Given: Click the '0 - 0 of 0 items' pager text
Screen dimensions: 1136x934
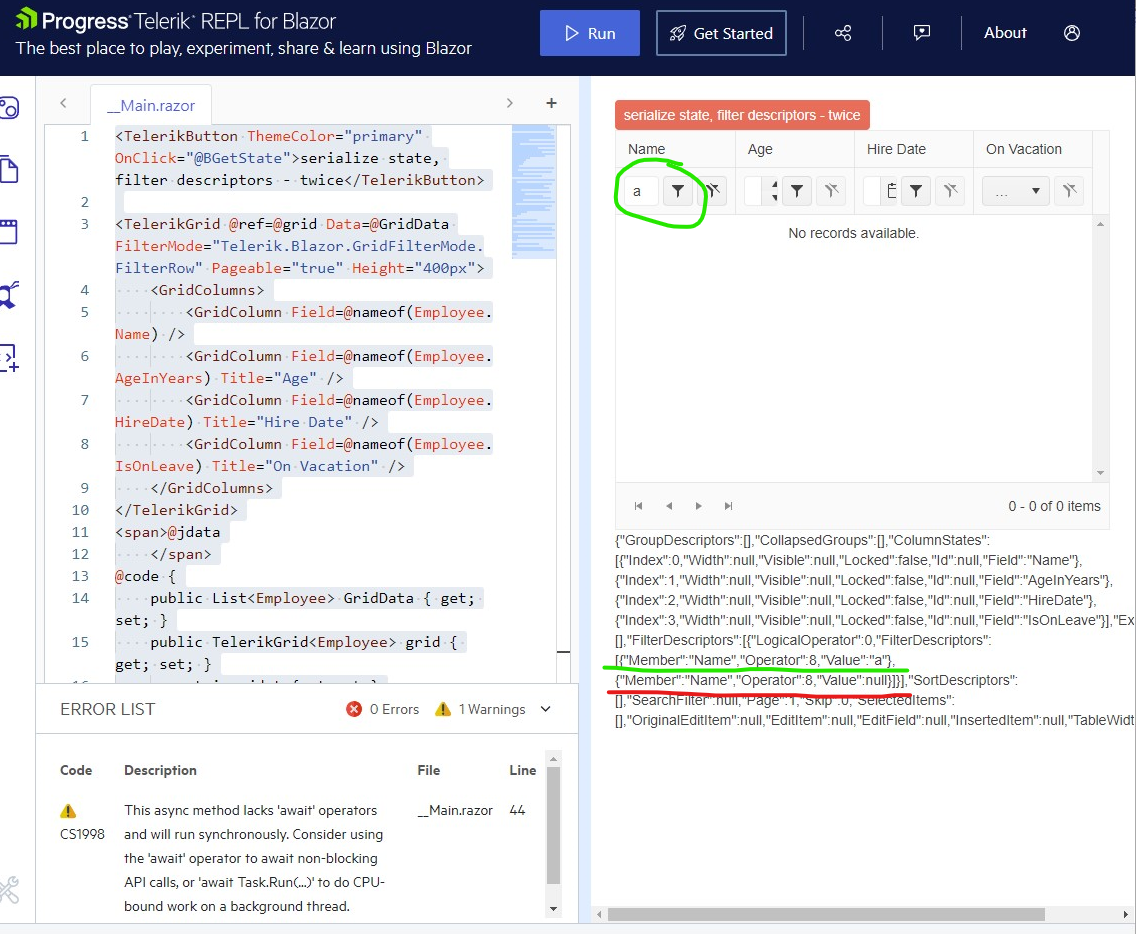Looking at the screenshot, I should (1054, 506).
